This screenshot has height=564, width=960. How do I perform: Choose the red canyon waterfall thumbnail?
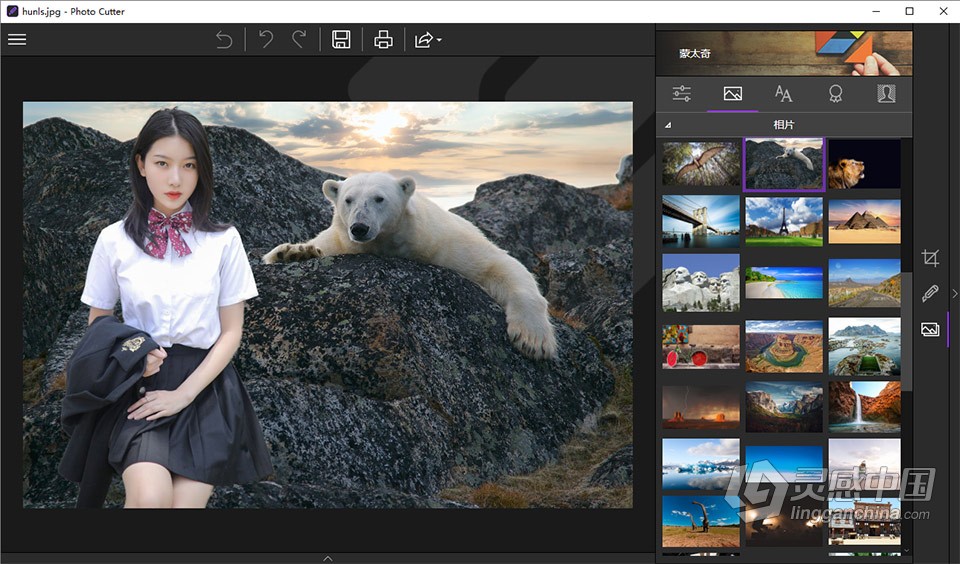864,407
